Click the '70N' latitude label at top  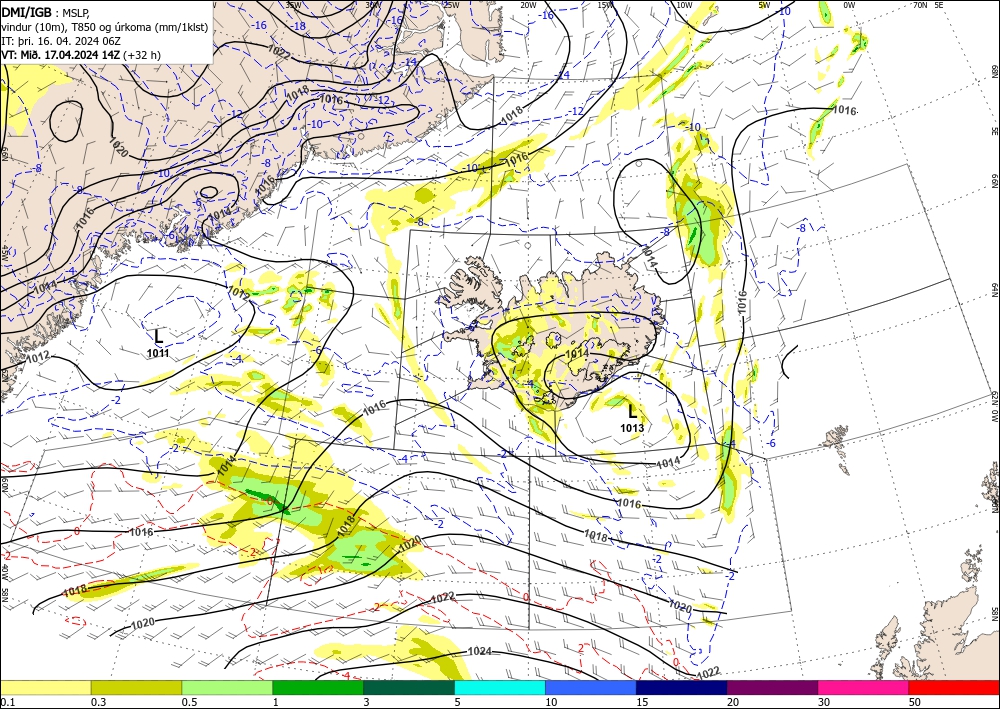[920, 5]
